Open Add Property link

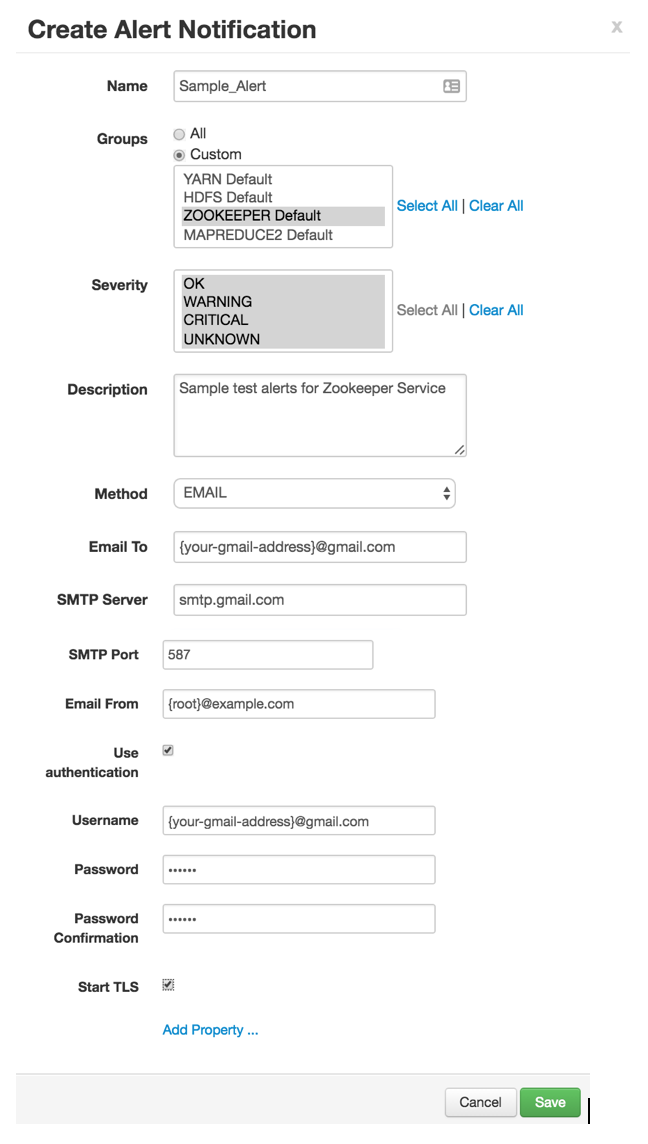click(211, 1030)
